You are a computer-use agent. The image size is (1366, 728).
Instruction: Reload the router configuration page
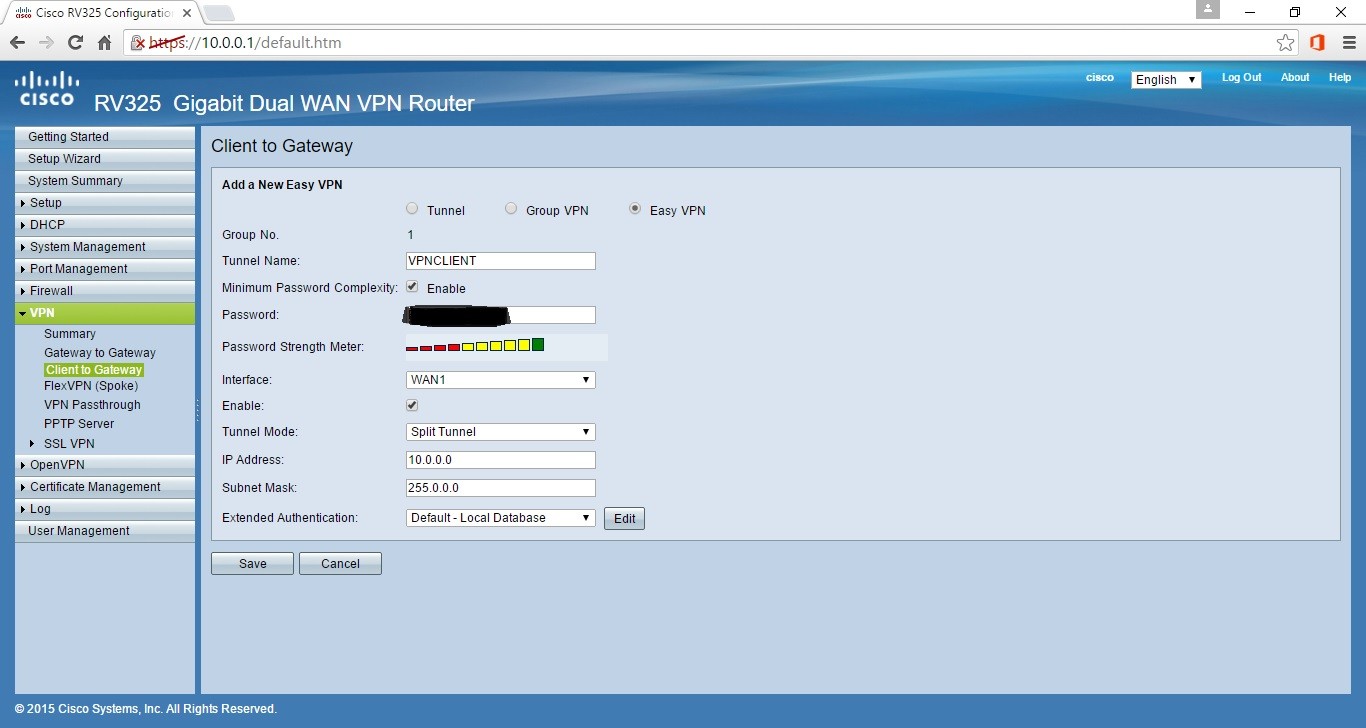click(x=75, y=43)
